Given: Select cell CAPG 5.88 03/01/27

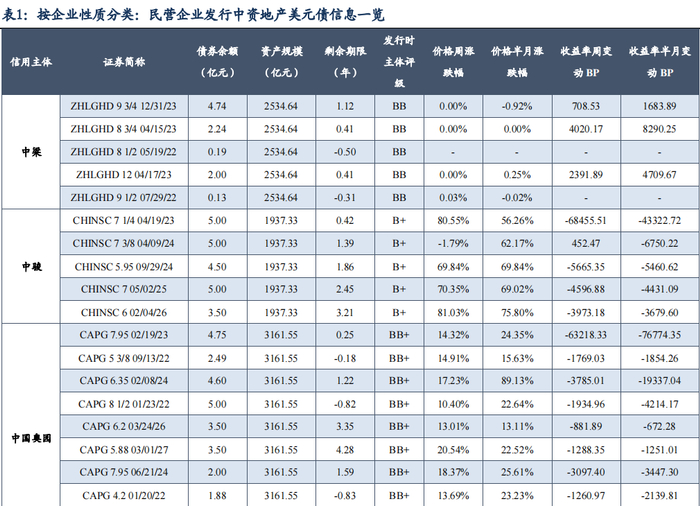Looking at the screenshot, I should click(124, 449).
